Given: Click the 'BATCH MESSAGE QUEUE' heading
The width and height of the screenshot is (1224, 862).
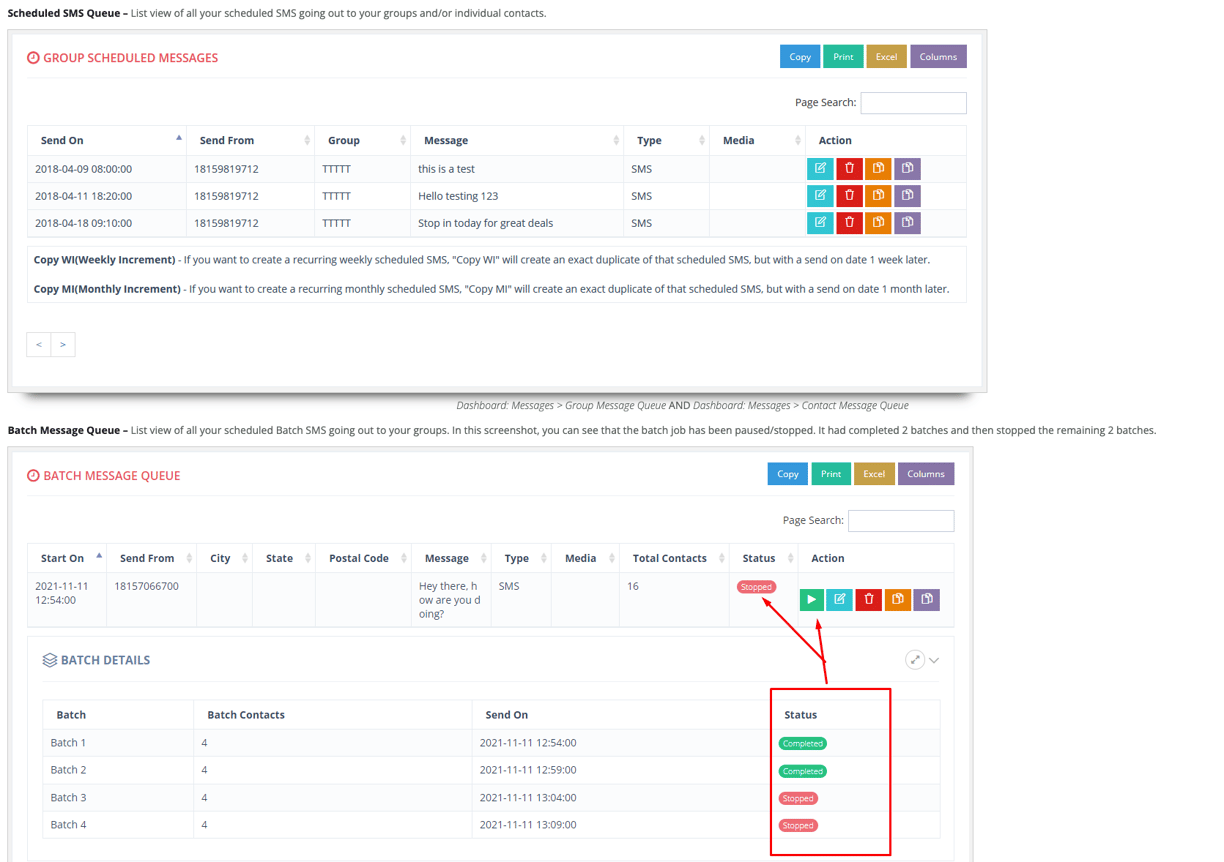Looking at the screenshot, I should pos(111,476).
